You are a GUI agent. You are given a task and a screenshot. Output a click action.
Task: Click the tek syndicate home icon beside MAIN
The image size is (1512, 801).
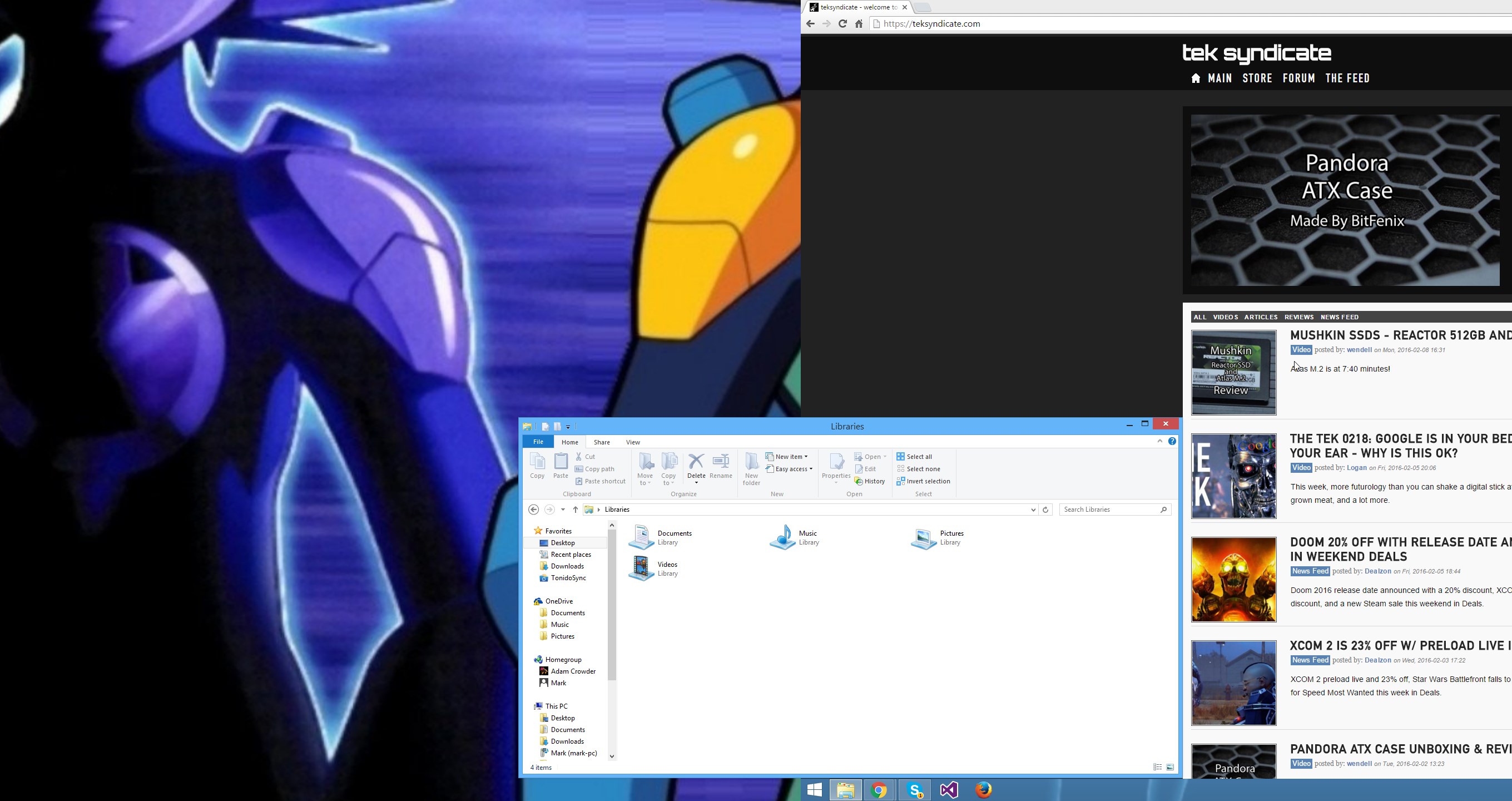1196,78
